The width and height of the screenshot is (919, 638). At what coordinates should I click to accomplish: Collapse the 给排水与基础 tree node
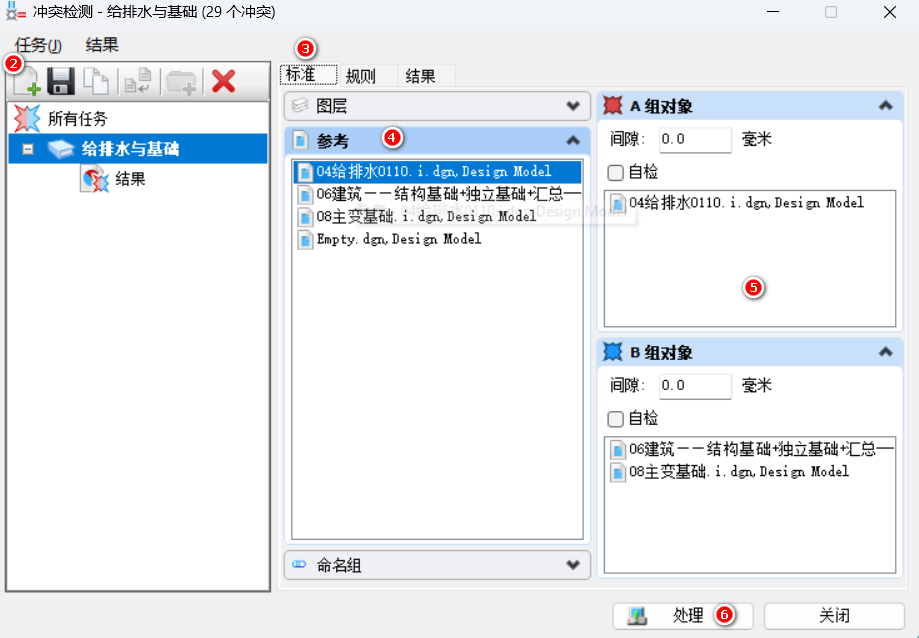[x=28, y=149]
